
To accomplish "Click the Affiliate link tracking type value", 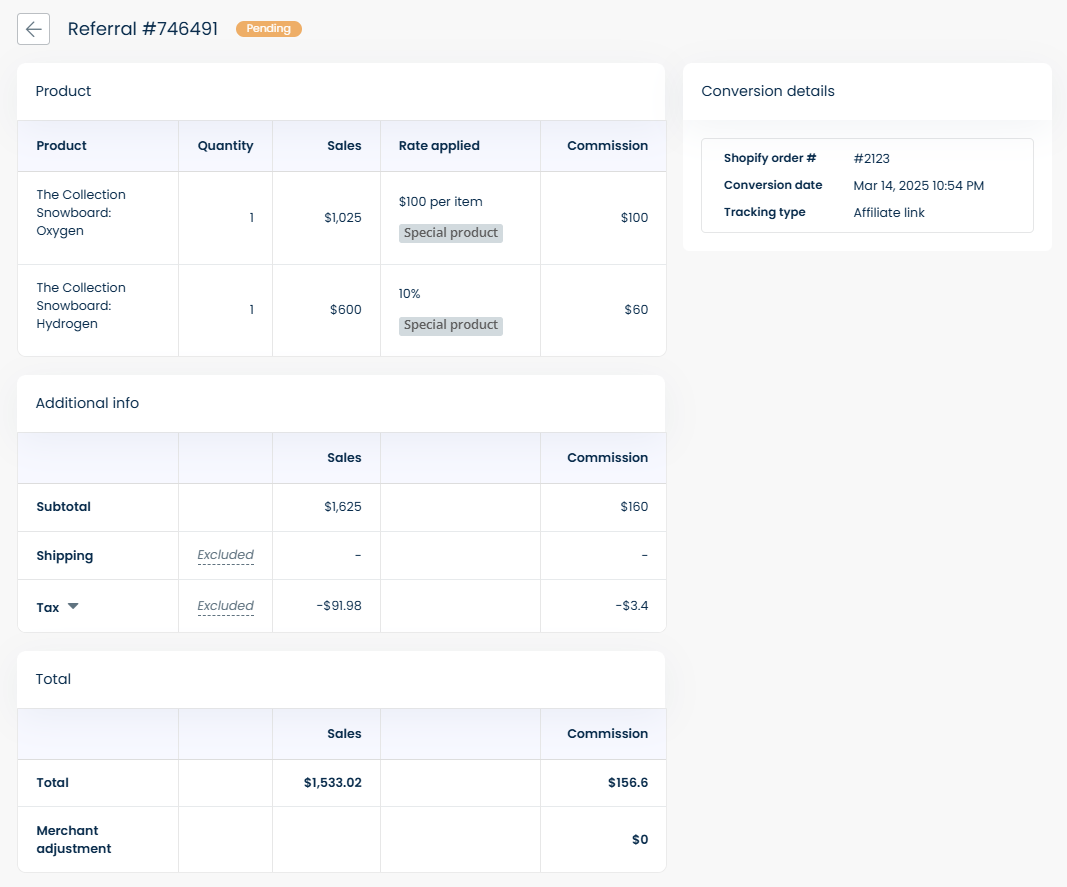I will [x=889, y=212].
